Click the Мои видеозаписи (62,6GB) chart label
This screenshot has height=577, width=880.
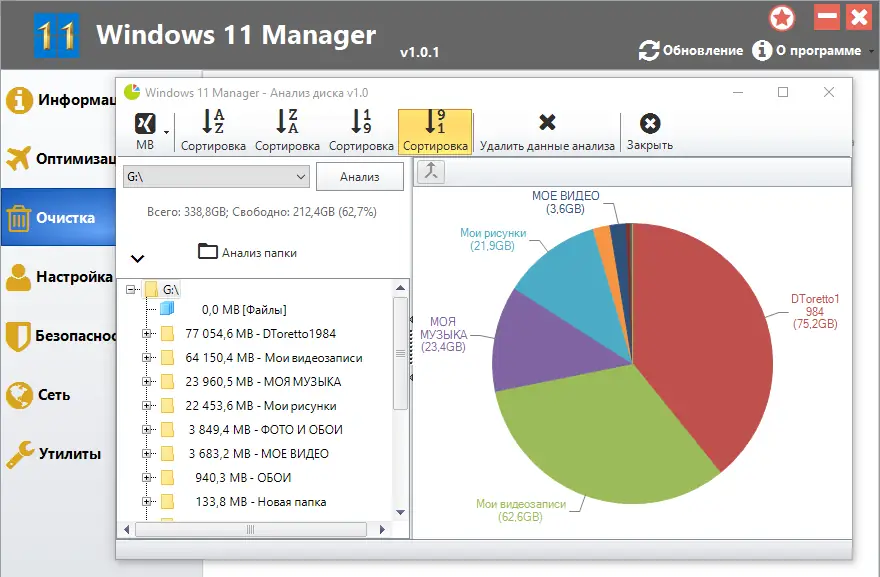[x=521, y=510]
